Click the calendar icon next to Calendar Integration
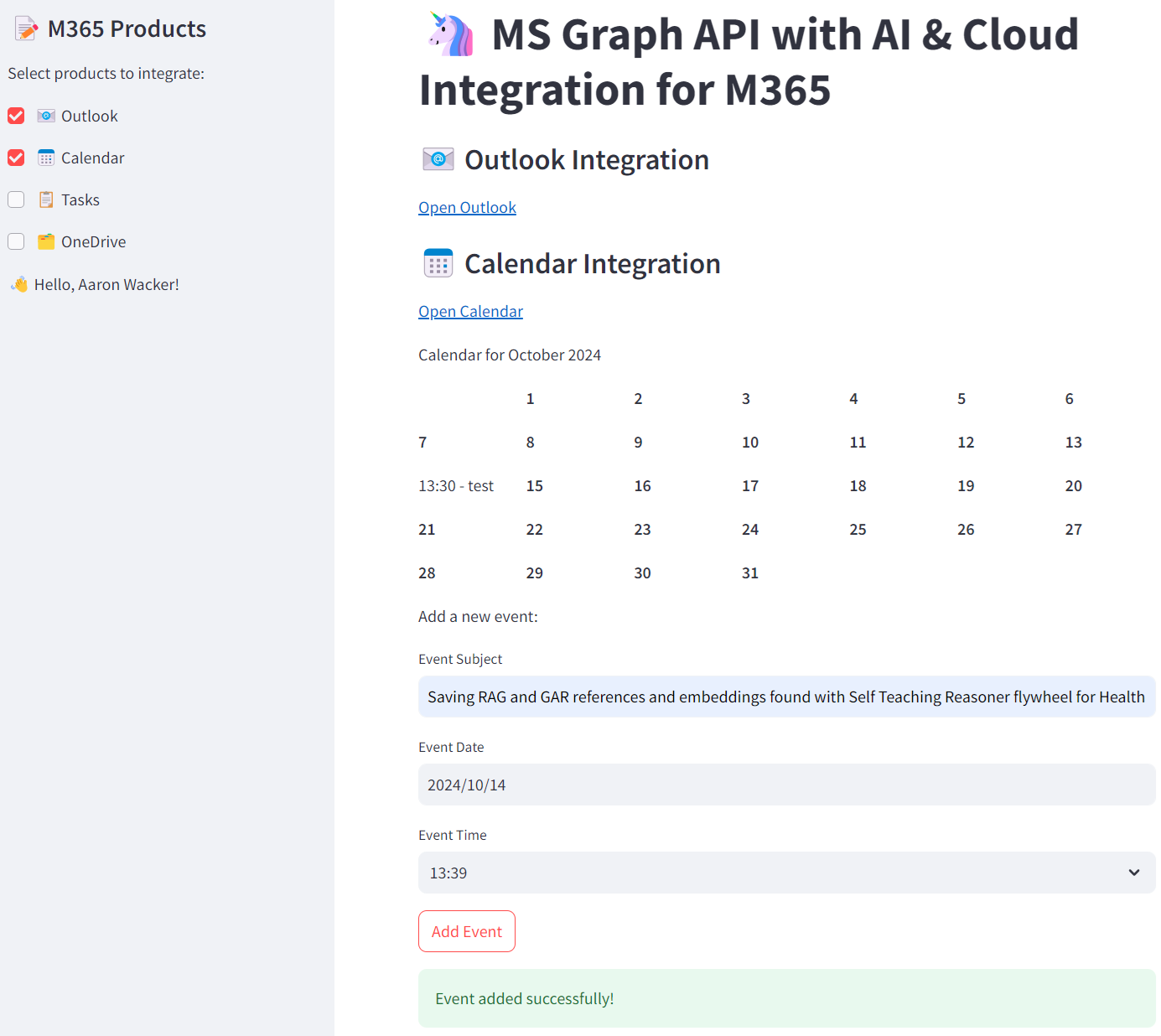1161x1036 pixels. [x=438, y=263]
